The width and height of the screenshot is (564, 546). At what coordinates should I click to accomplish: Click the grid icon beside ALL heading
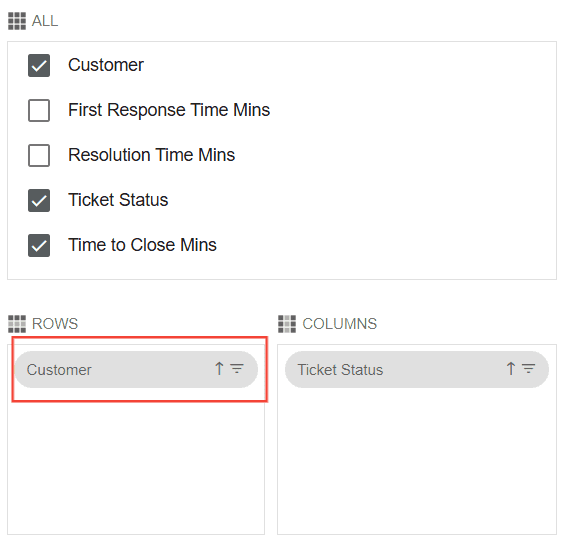pos(17,21)
